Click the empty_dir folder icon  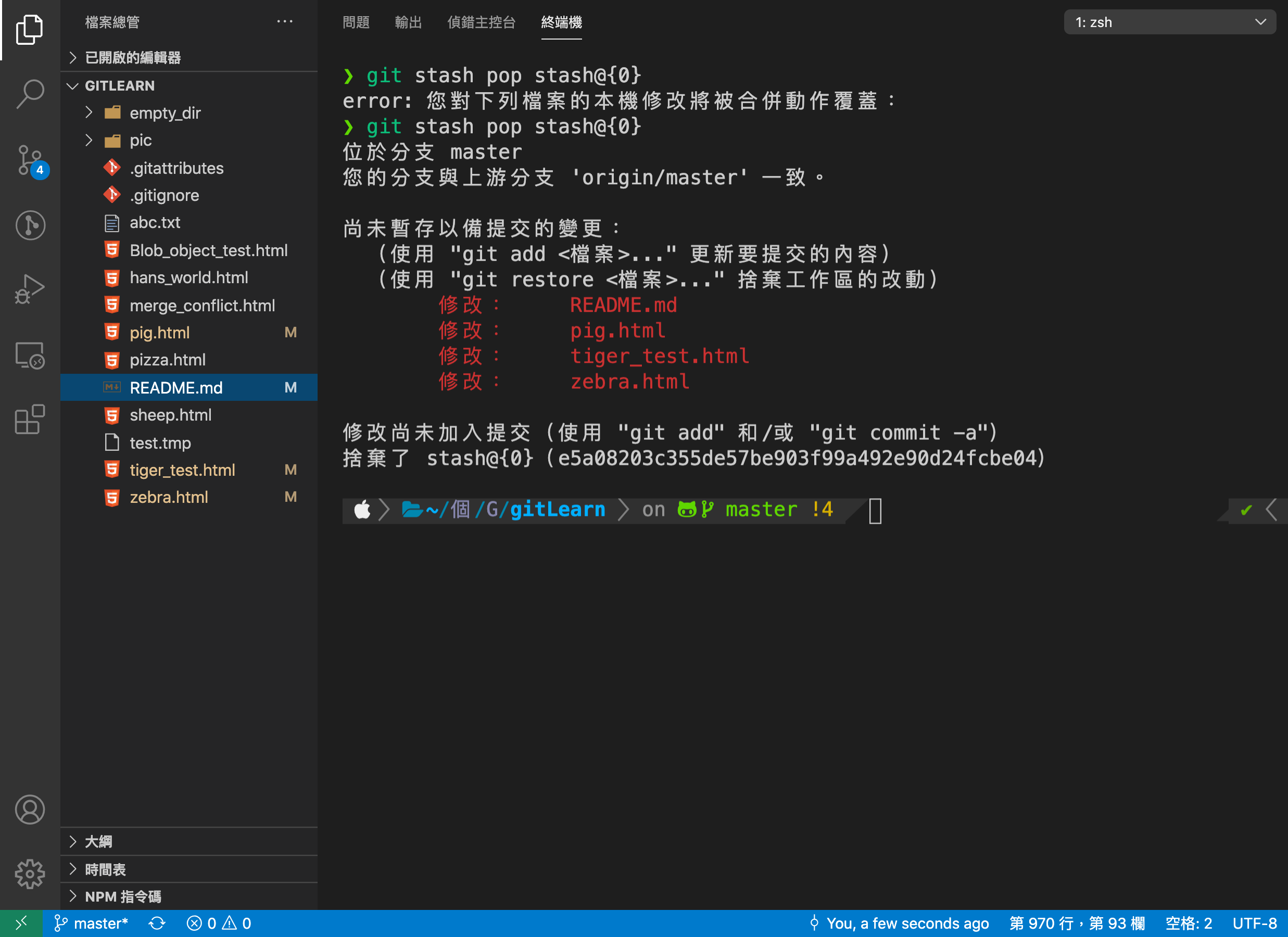pos(112,112)
